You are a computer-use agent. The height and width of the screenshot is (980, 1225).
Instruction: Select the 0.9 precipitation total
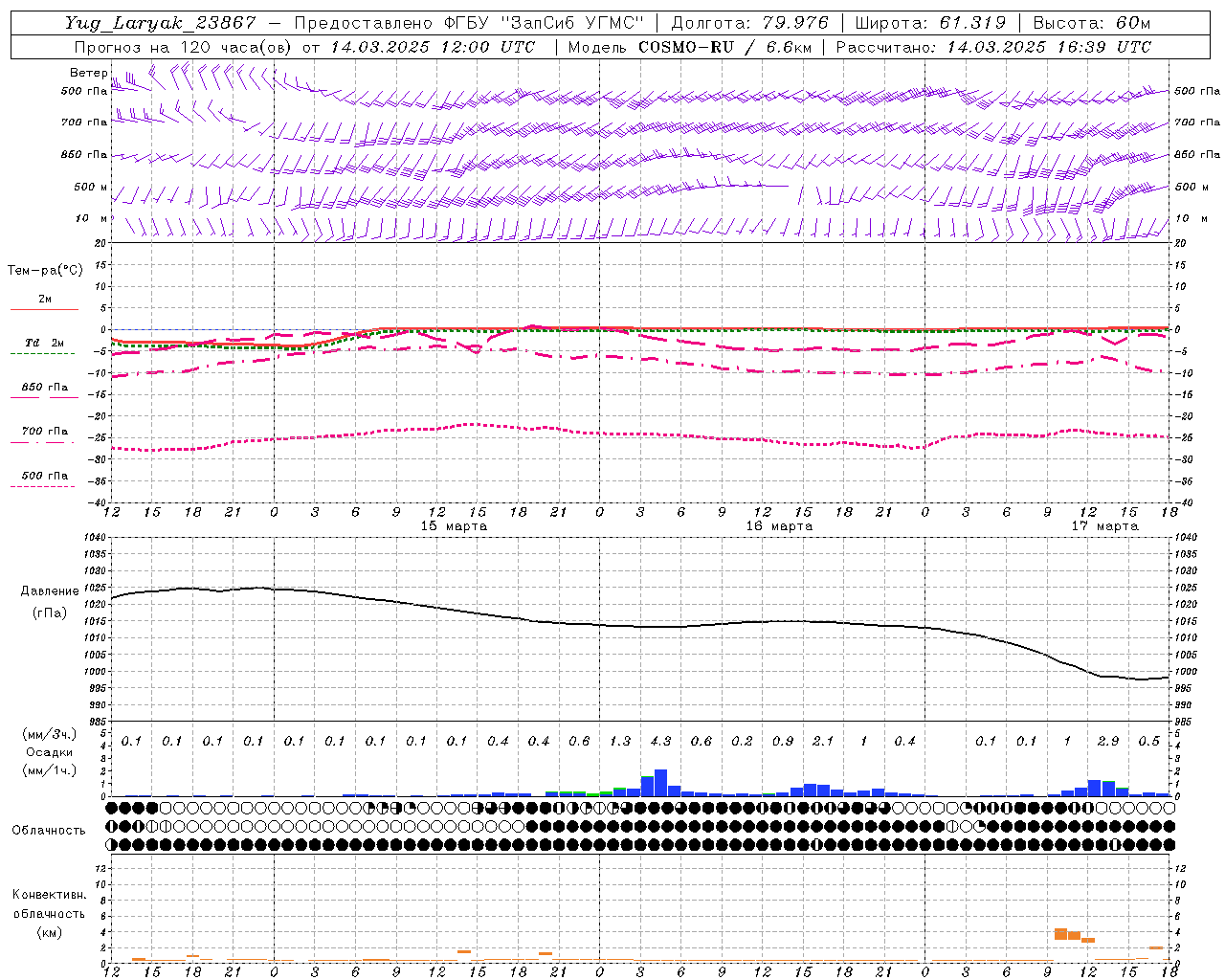[783, 742]
